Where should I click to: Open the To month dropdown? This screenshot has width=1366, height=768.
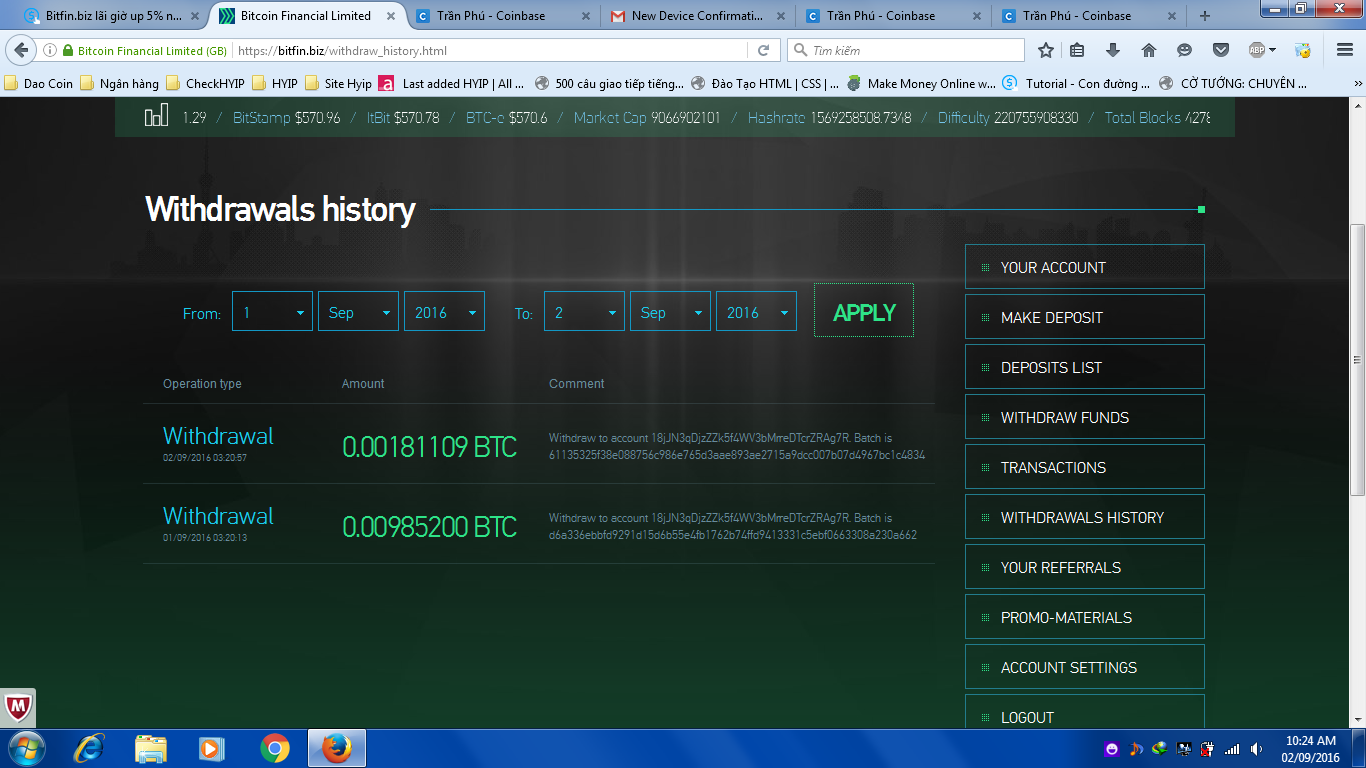[x=671, y=311]
